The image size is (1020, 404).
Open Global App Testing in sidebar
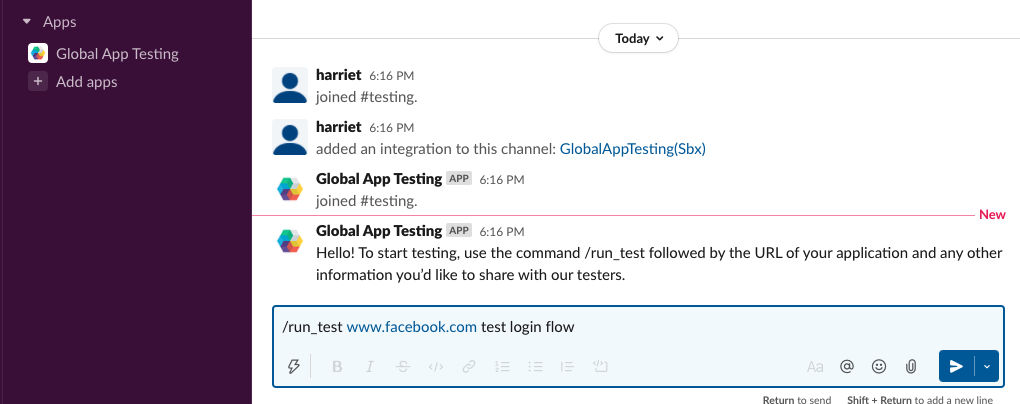pyautogui.click(x=117, y=54)
